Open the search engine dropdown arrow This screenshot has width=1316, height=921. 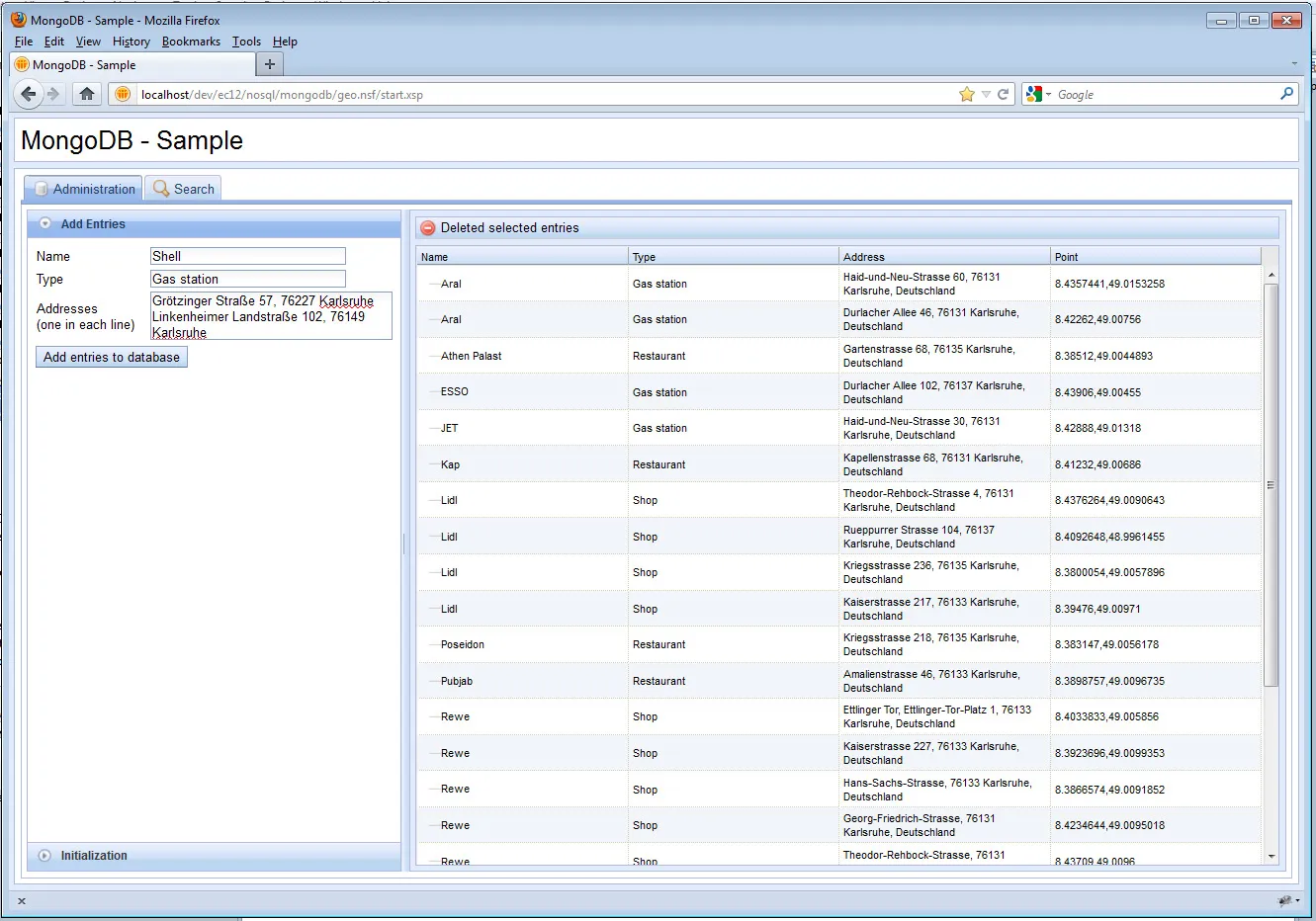coord(1048,95)
